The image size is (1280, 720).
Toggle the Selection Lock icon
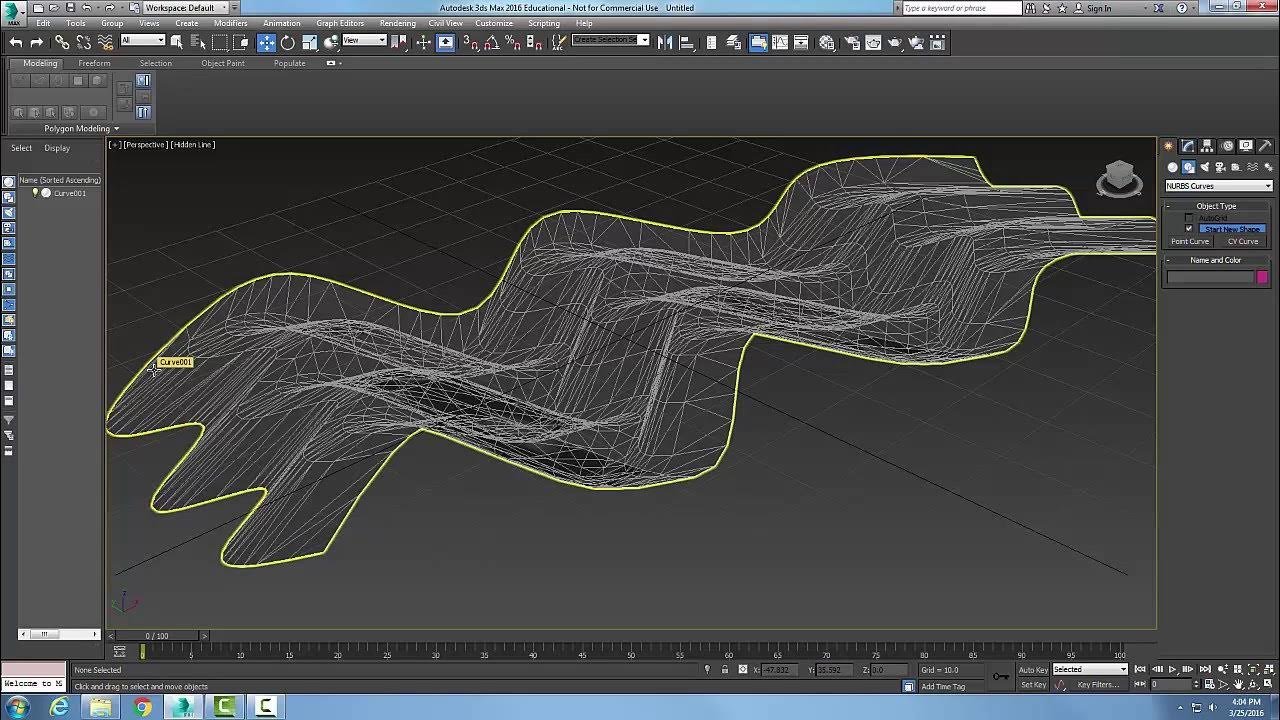(725, 670)
